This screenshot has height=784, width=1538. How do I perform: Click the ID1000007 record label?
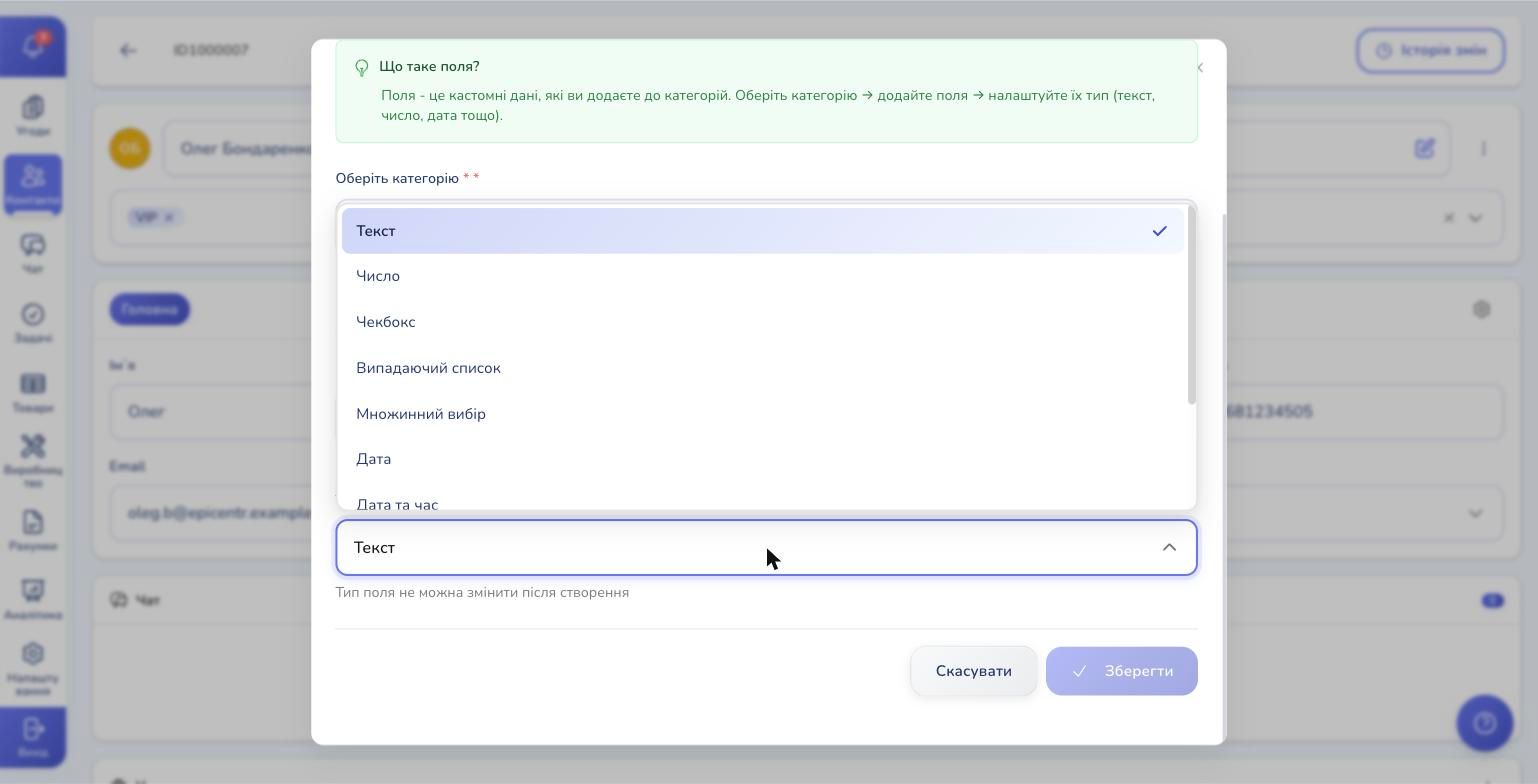click(211, 50)
